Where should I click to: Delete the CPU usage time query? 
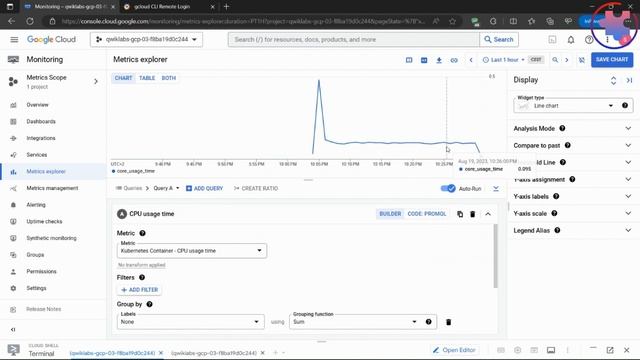click(x=473, y=214)
